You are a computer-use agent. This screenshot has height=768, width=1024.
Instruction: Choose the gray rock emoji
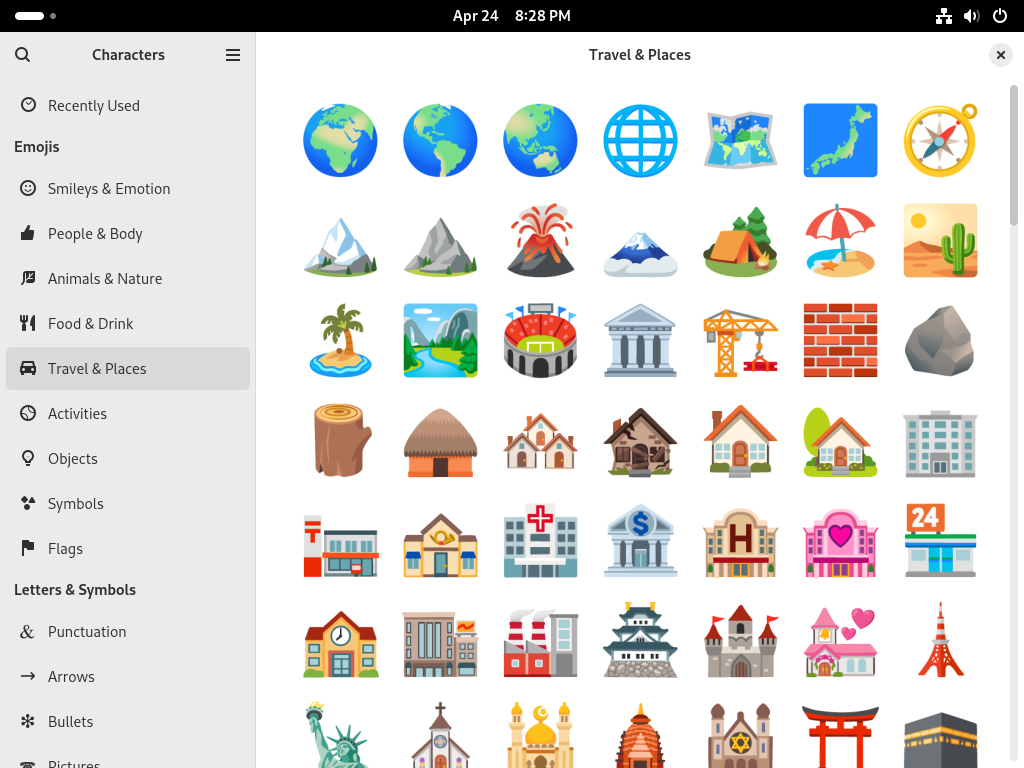(x=940, y=340)
